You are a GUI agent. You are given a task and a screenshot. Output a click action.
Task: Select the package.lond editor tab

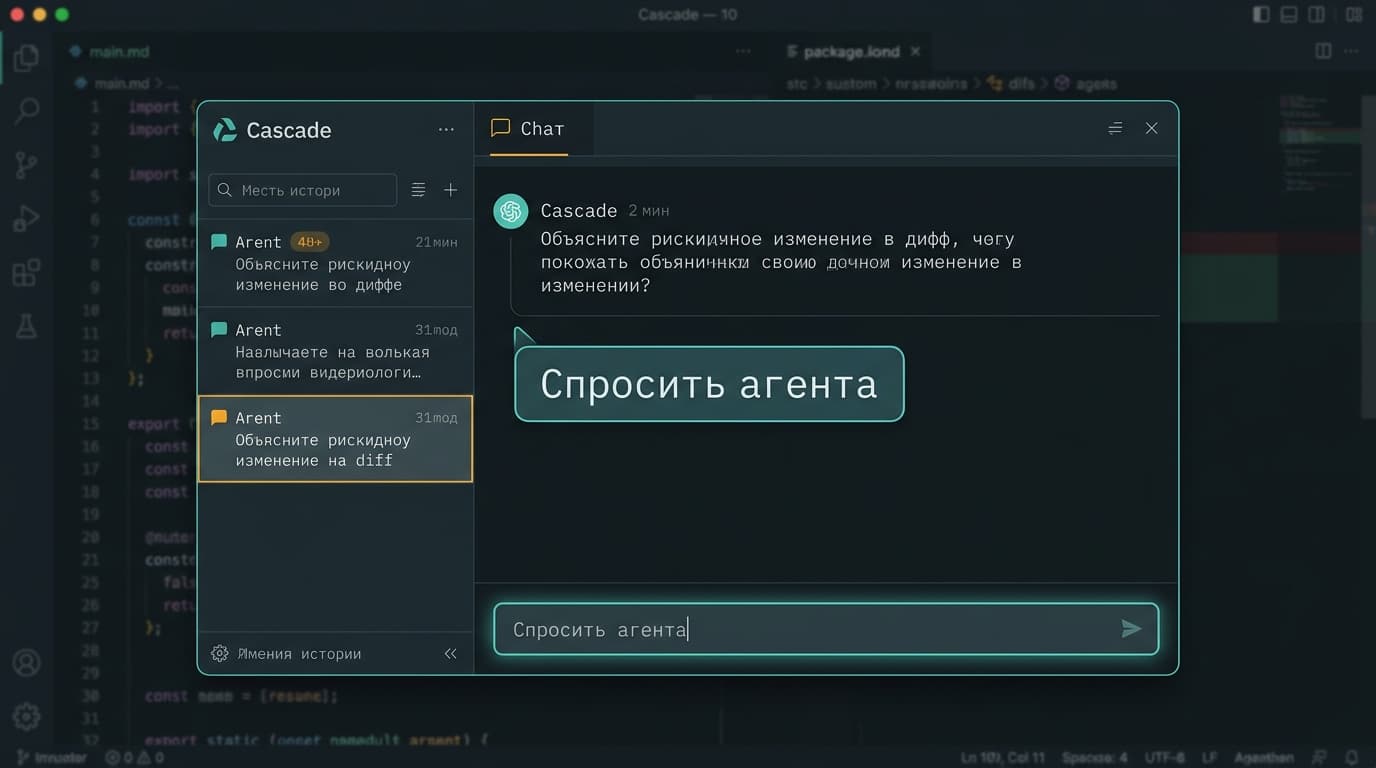coord(852,51)
